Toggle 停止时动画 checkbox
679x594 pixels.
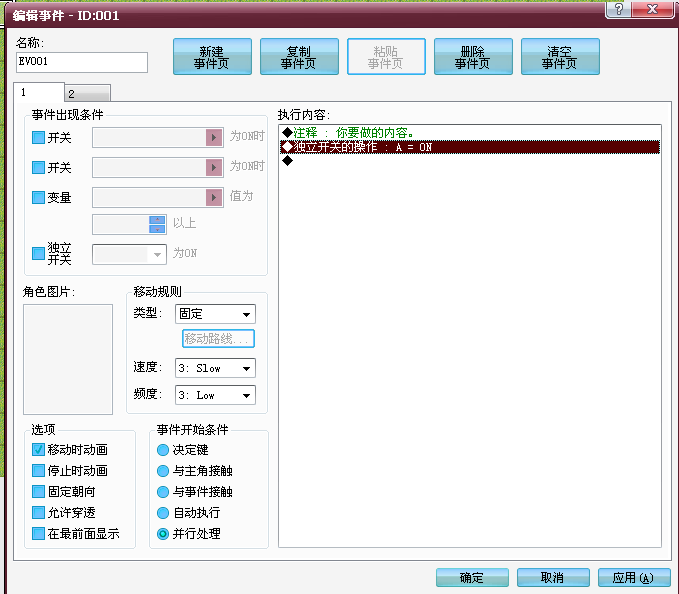[x=39, y=471]
